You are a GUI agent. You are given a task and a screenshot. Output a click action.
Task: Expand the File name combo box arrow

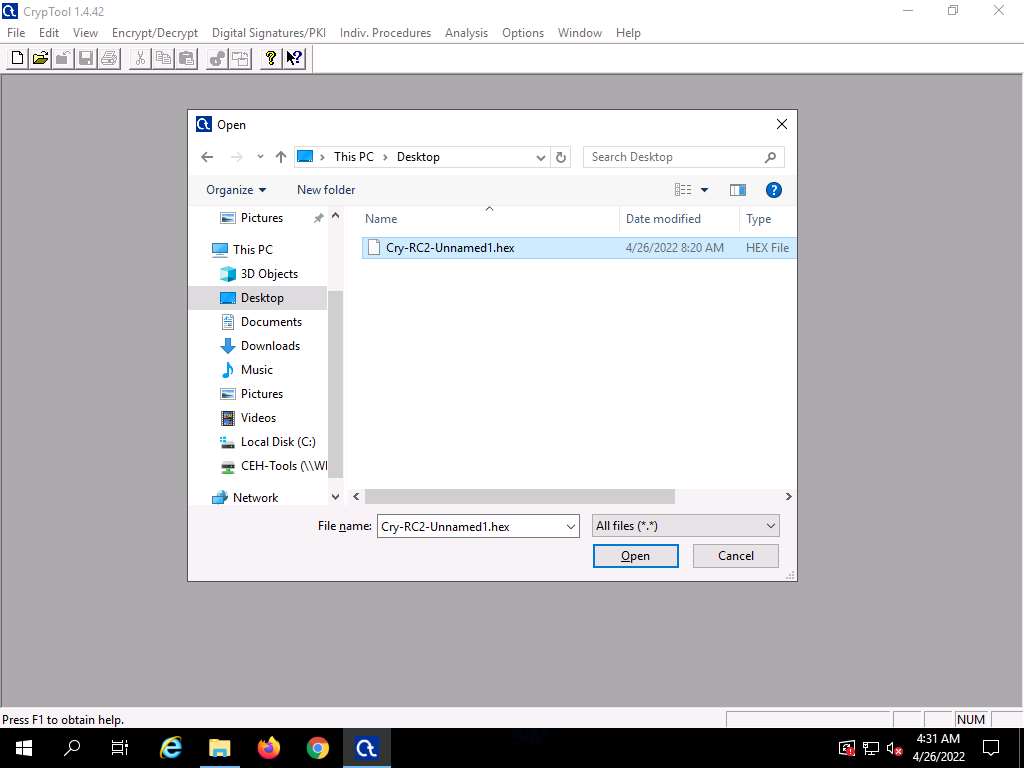coord(571,527)
